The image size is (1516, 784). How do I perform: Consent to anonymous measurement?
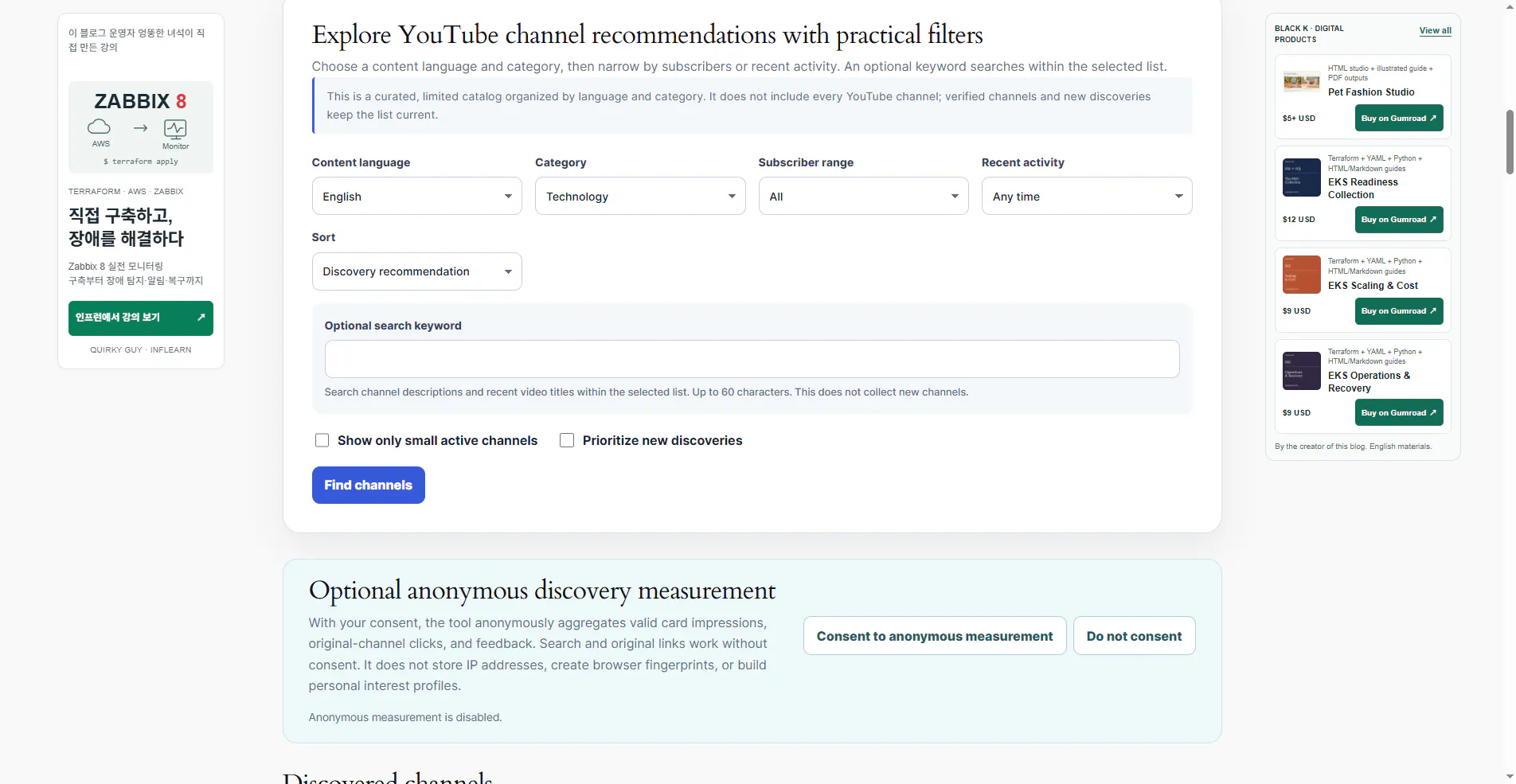pos(935,636)
